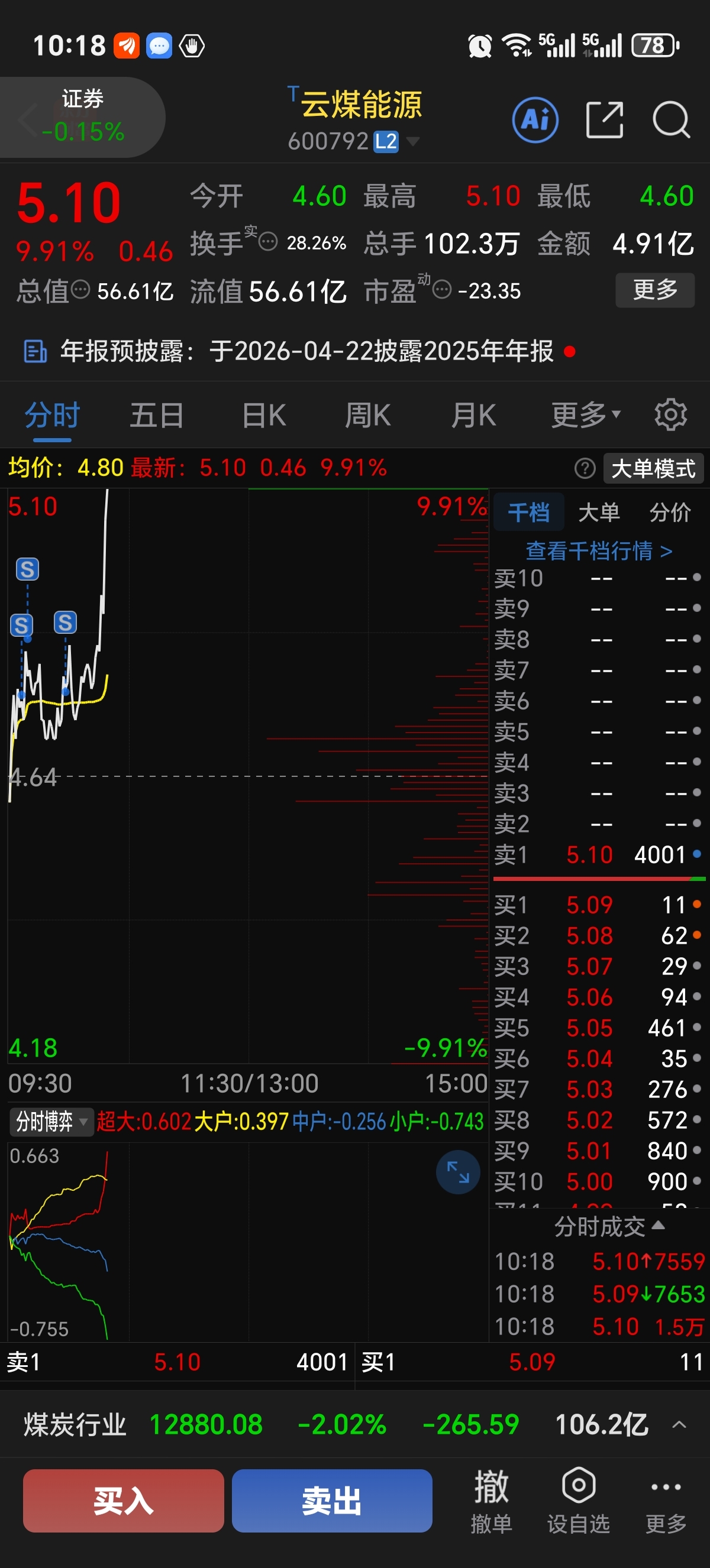Tap the 买10 5.00 900 row

598,1181
